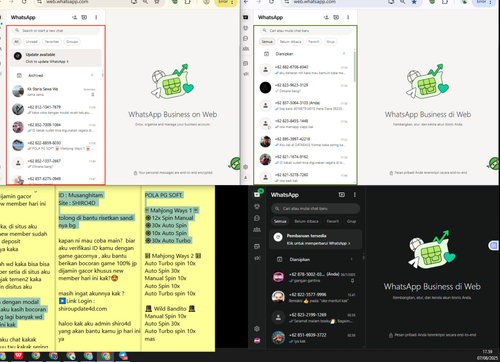Open the three-dot menu in the dark WhatsApp header
The width and height of the screenshot is (500, 362).
click(355, 195)
